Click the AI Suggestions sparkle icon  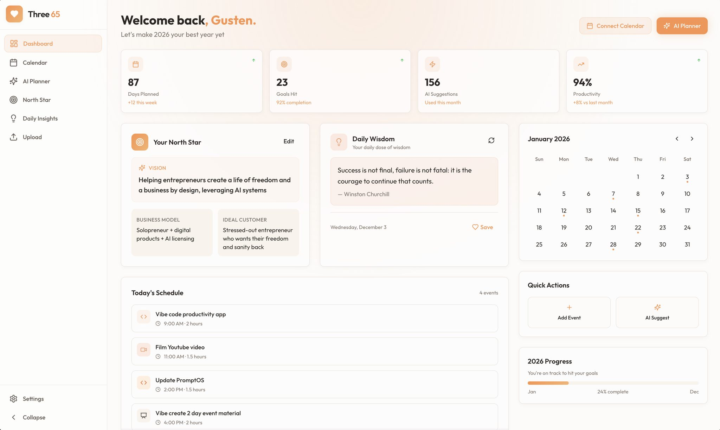click(433, 64)
